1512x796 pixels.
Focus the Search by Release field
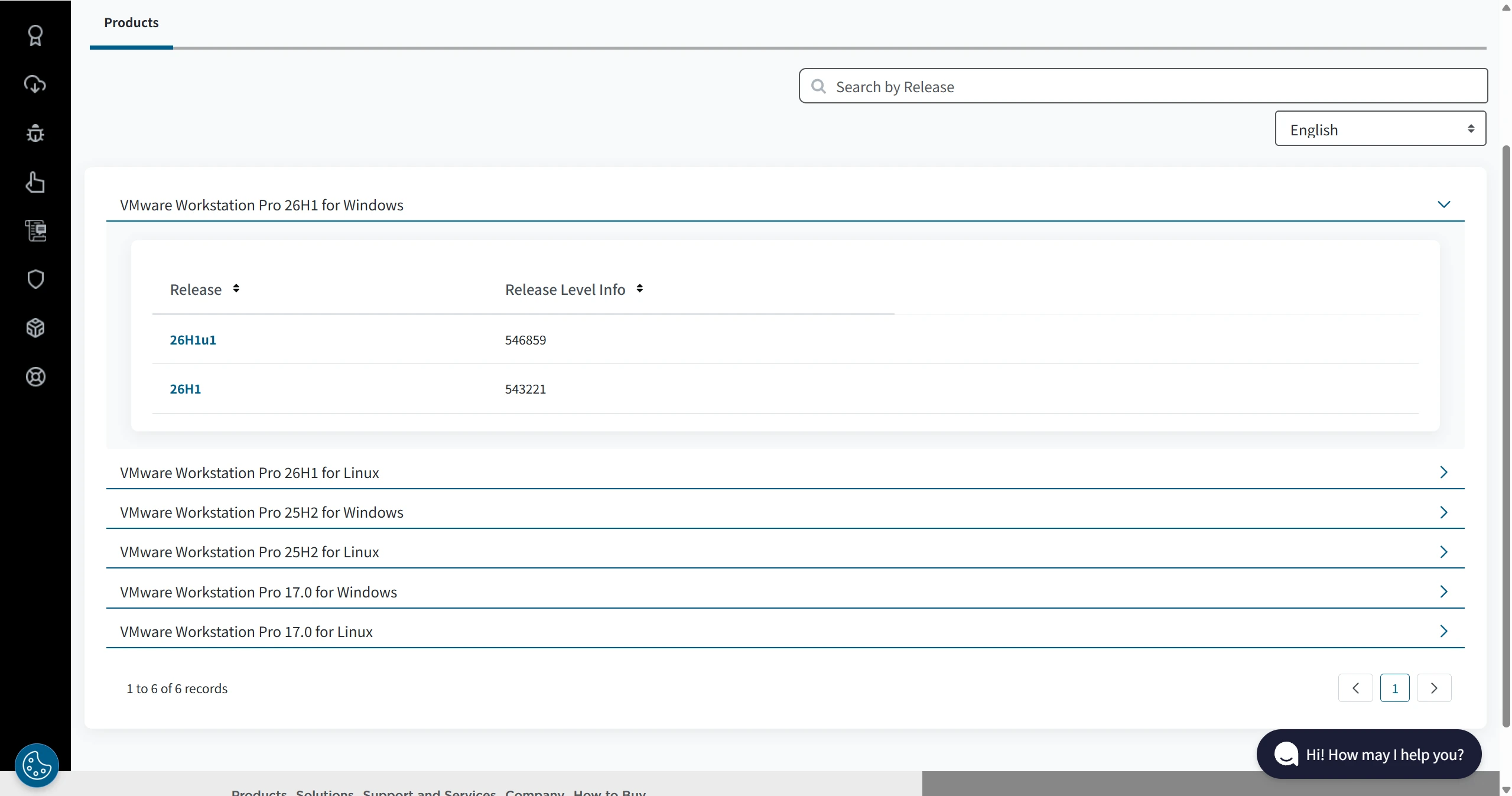point(1143,86)
